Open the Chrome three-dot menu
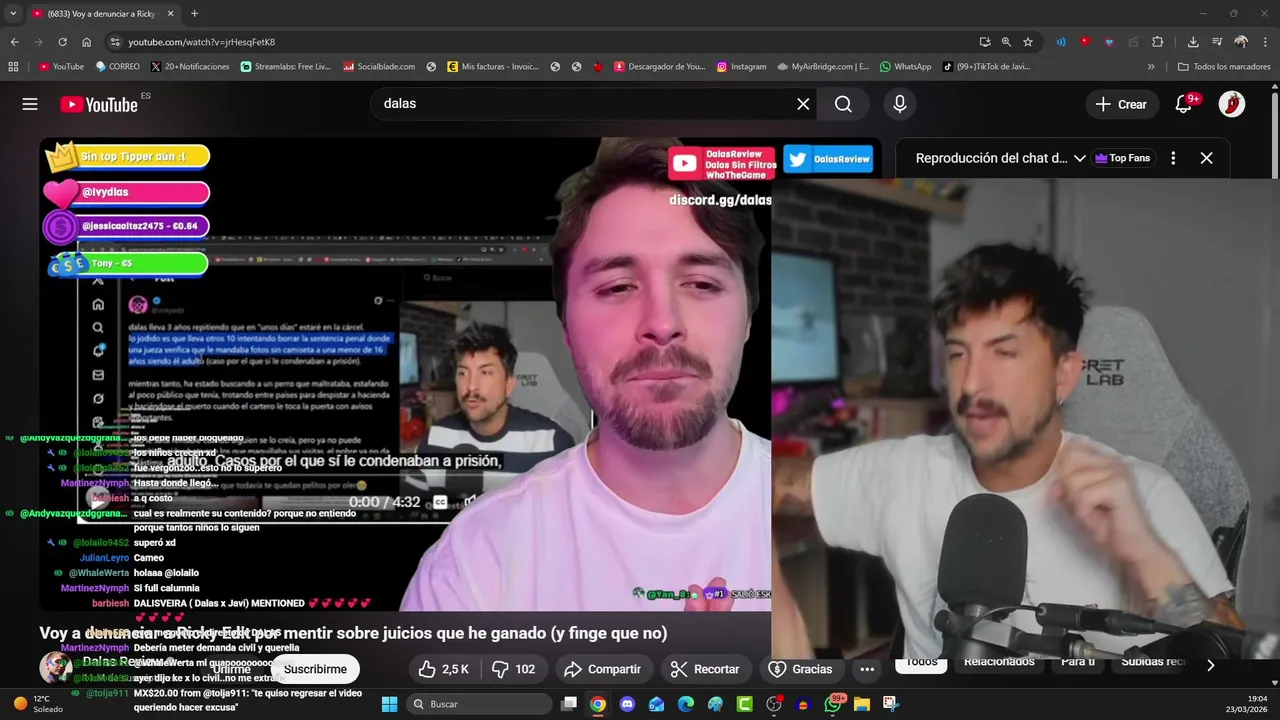 tap(1265, 42)
